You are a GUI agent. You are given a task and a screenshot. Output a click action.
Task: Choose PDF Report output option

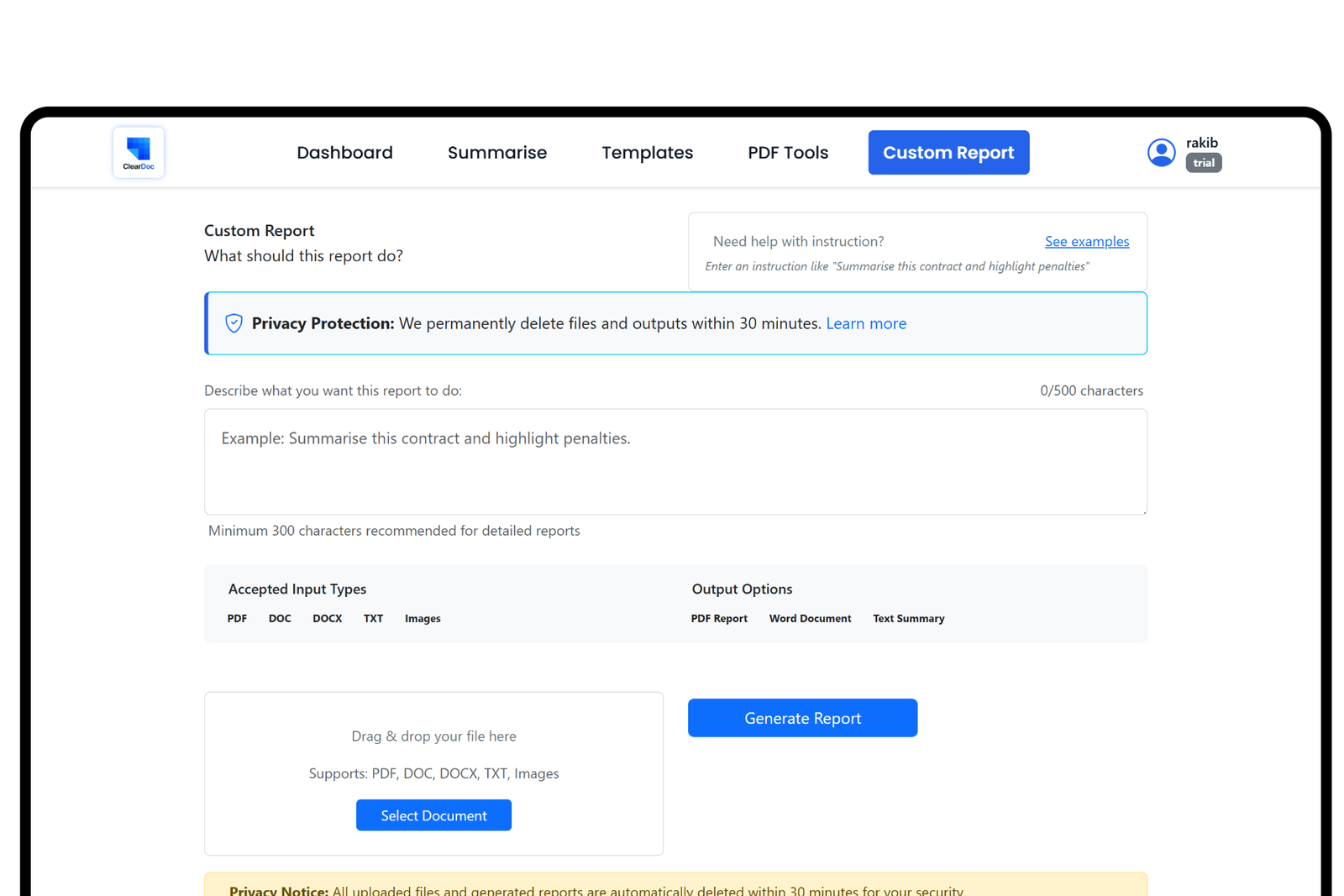pos(718,619)
